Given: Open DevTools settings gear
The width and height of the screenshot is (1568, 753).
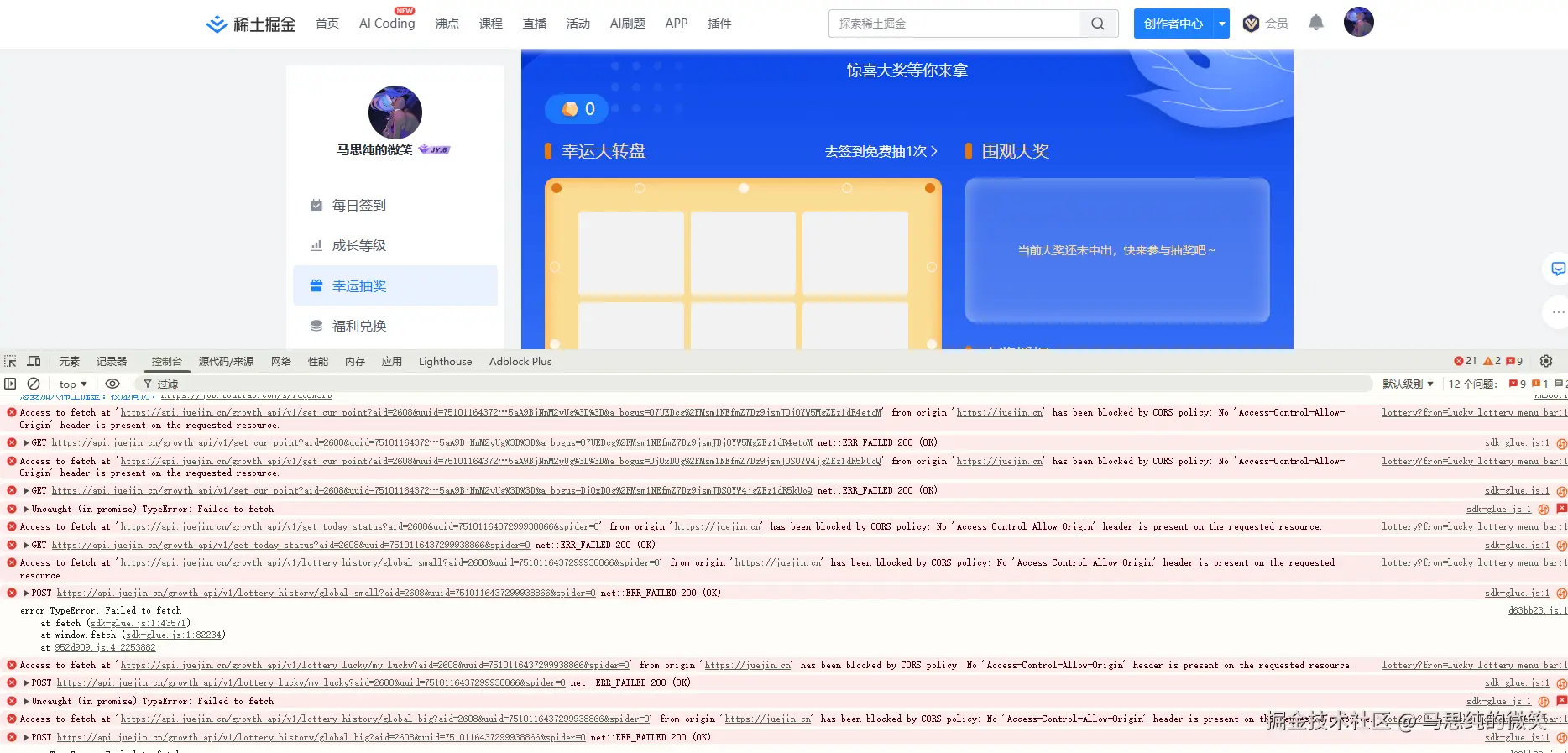Looking at the screenshot, I should pos(1546,361).
